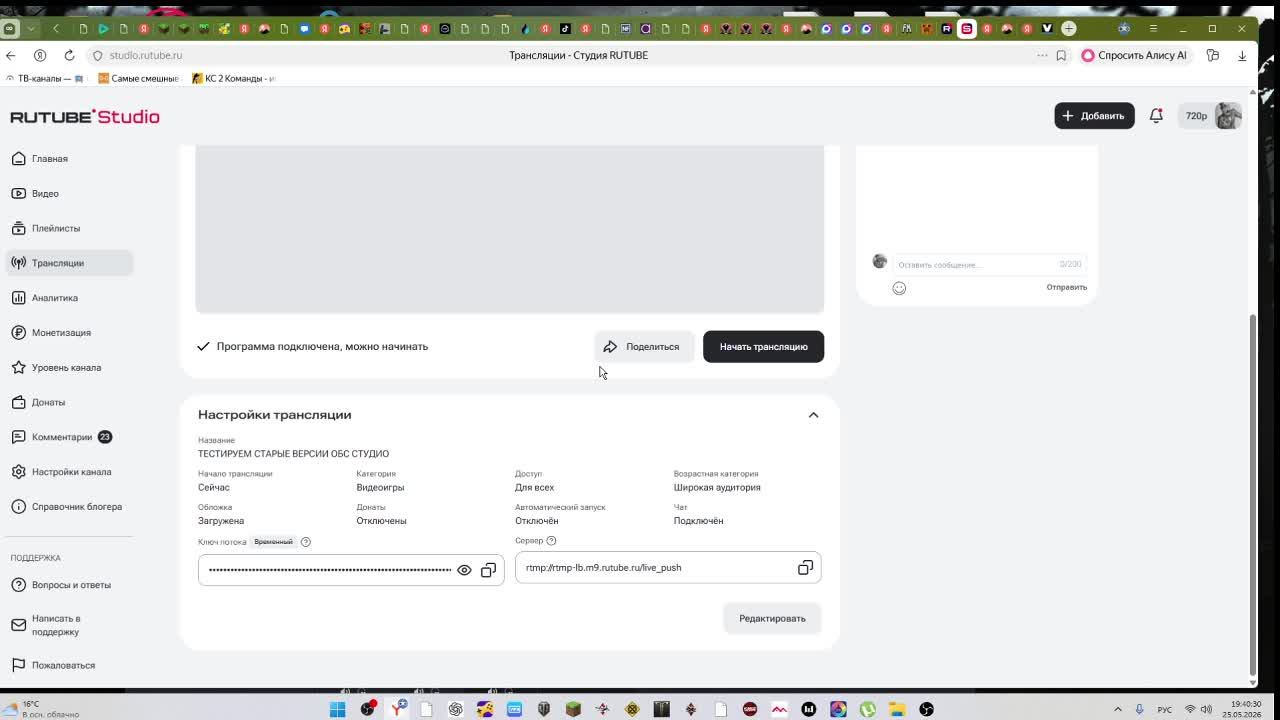
Task: Click the studio.rutube.ru address bar
Action: [146, 55]
